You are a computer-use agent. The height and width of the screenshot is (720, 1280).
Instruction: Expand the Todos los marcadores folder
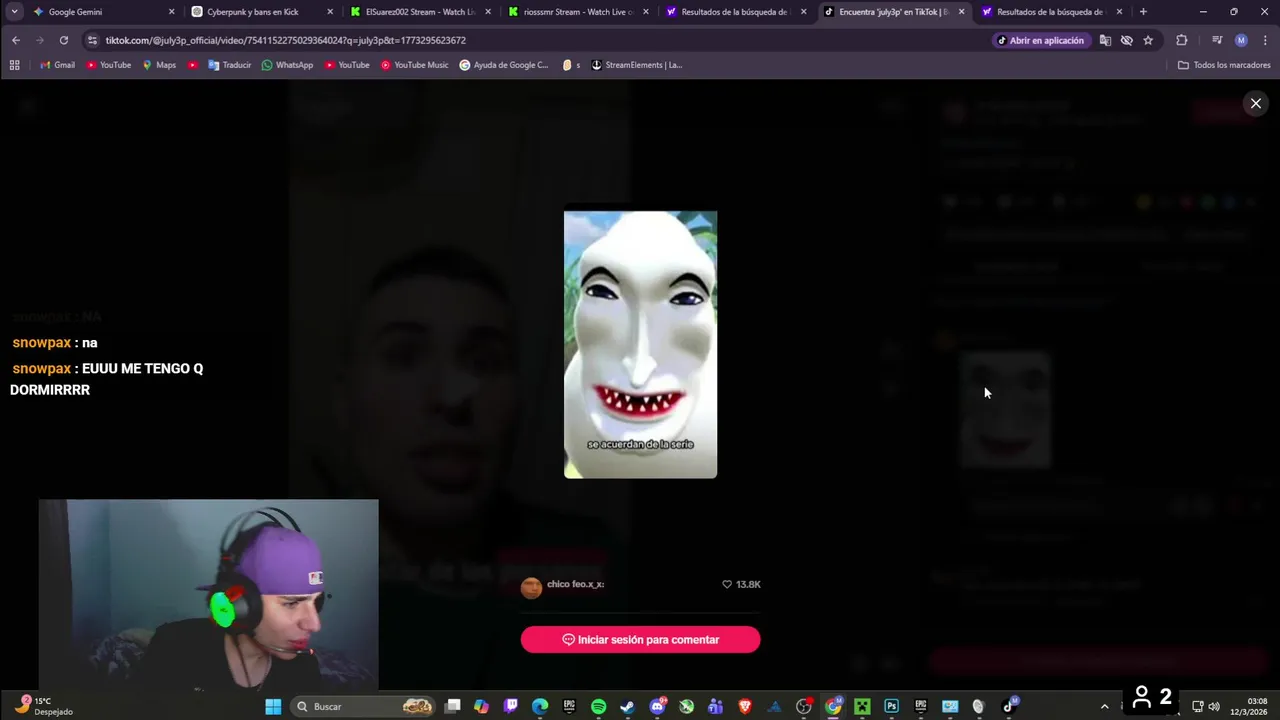pyautogui.click(x=1224, y=65)
